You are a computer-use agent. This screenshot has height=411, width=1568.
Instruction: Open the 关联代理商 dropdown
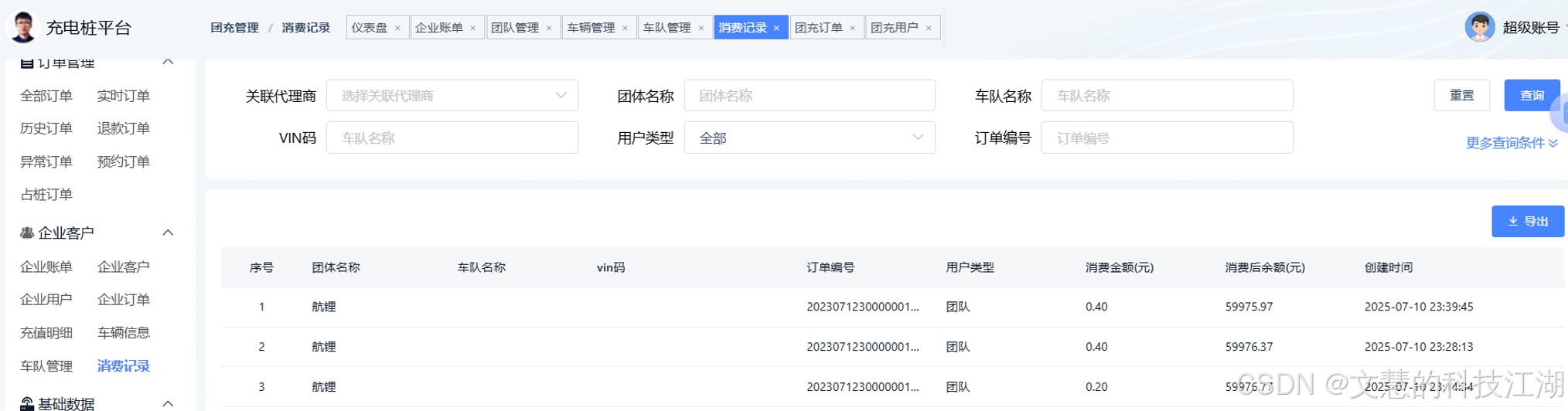tap(452, 95)
